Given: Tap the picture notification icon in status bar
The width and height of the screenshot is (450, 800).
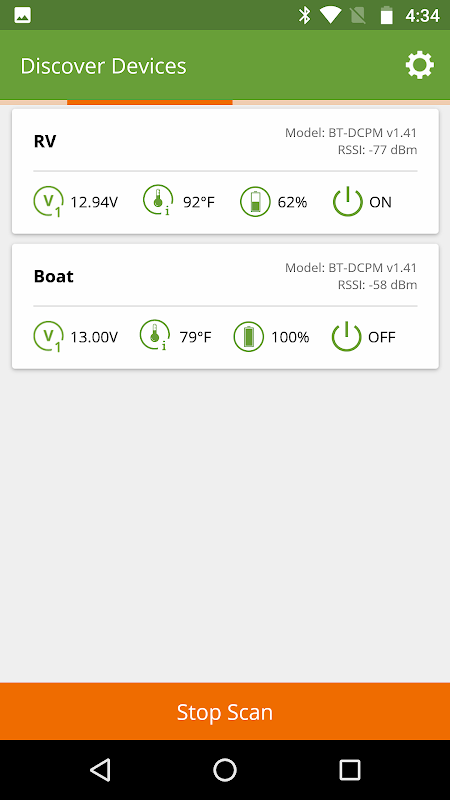Looking at the screenshot, I should pyautogui.click(x=22, y=15).
